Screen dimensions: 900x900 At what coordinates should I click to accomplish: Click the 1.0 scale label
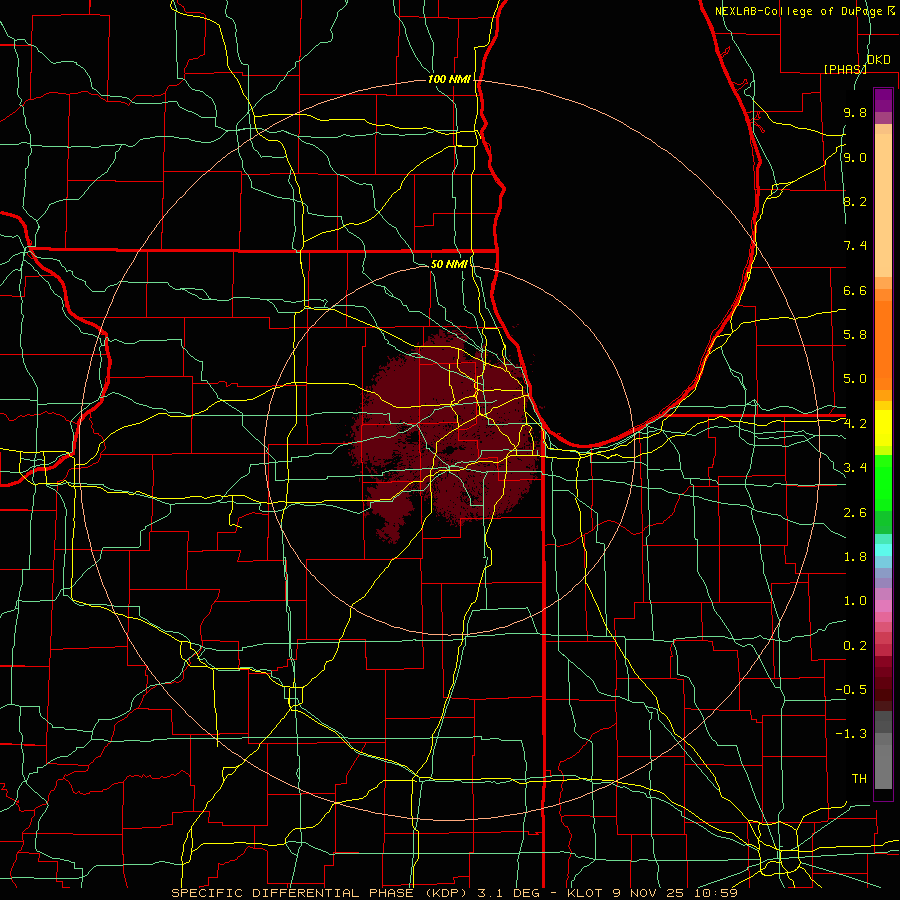pyautogui.click(x=855, y=601)
